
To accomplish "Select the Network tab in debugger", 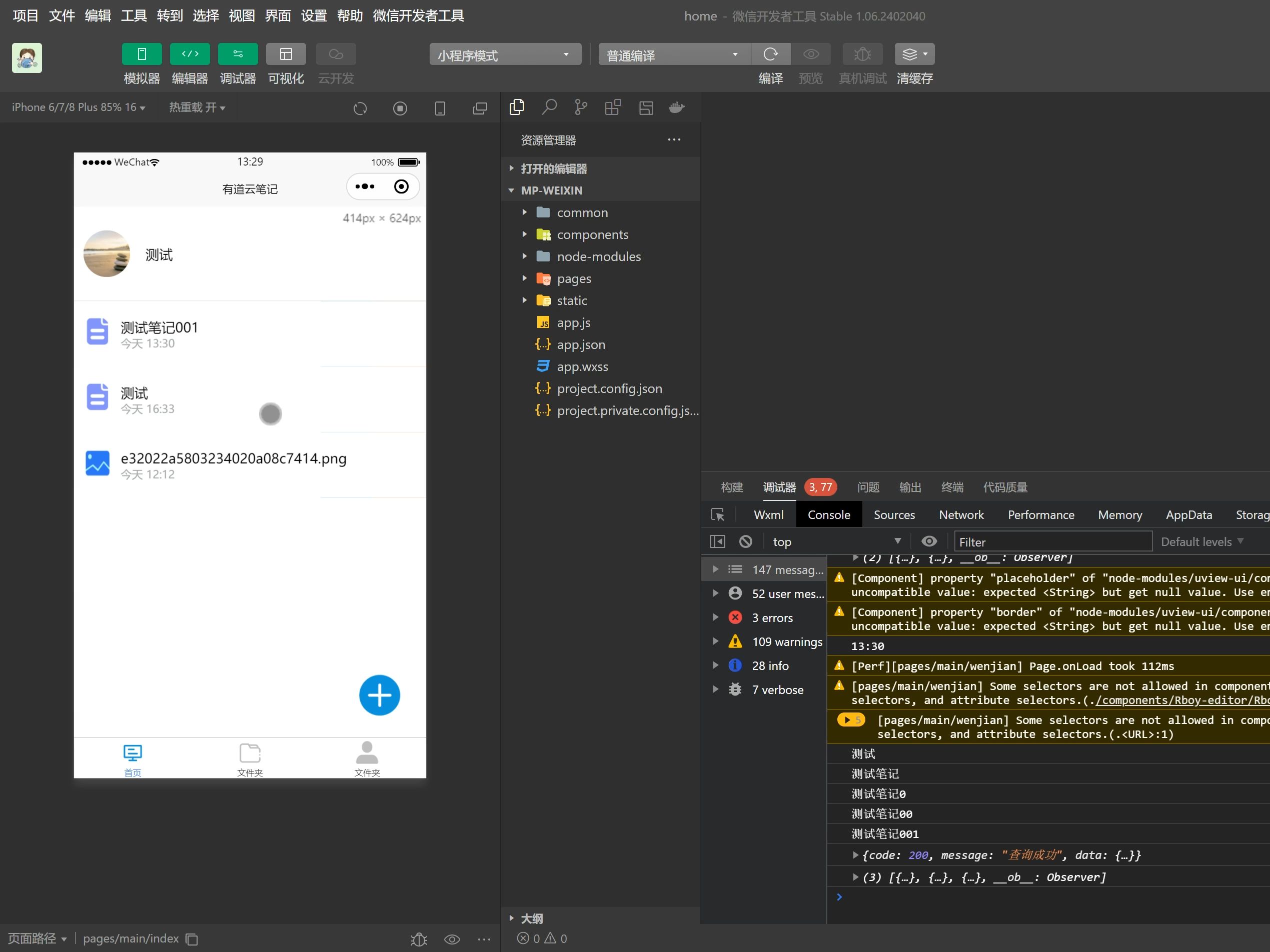I will 961,513.
